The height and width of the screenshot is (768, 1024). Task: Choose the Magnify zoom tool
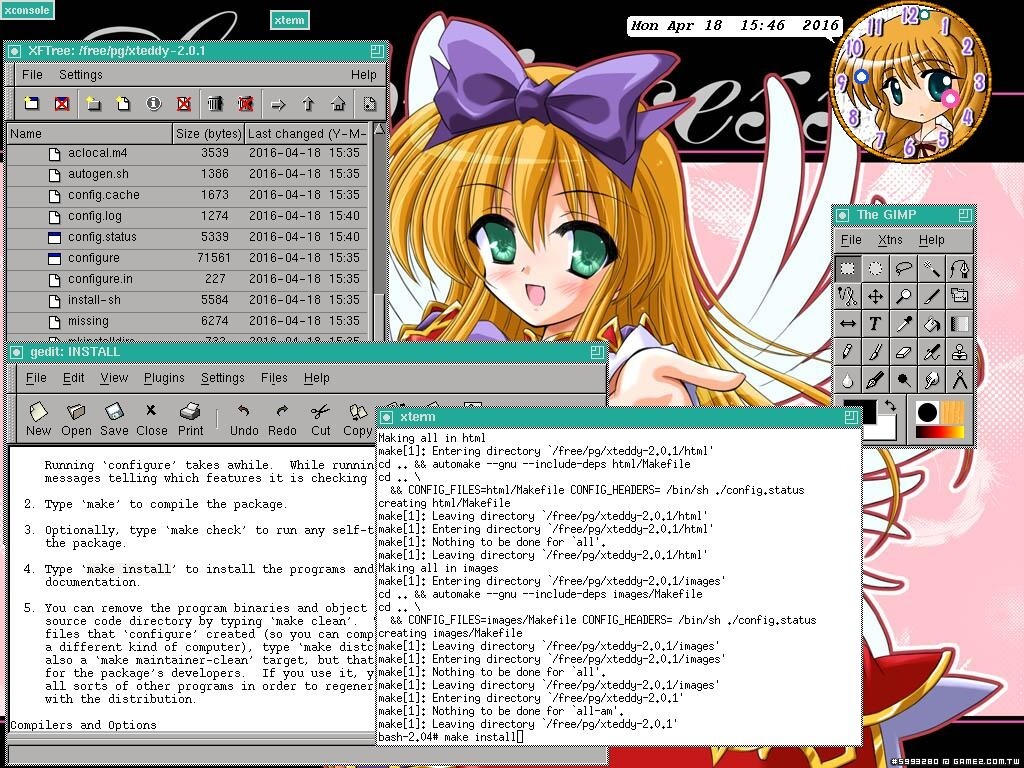[904, 296]
